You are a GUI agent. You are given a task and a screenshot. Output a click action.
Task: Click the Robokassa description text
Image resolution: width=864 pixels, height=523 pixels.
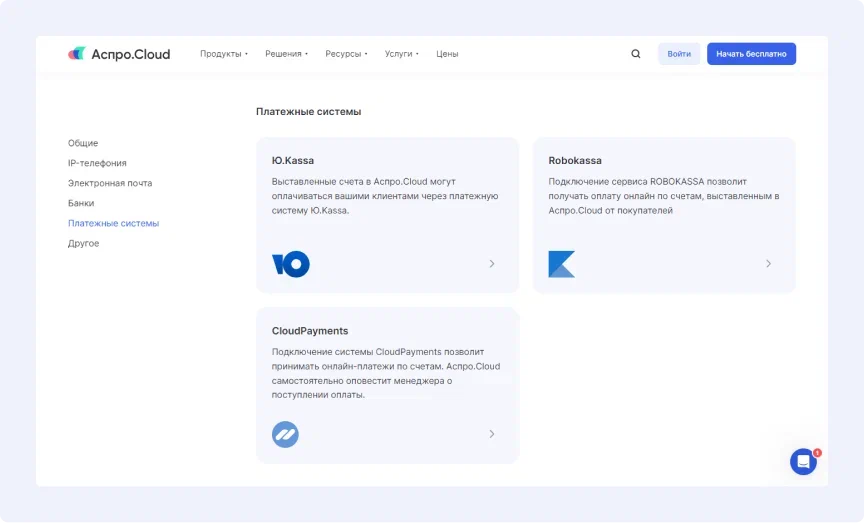tap(663, 196)
